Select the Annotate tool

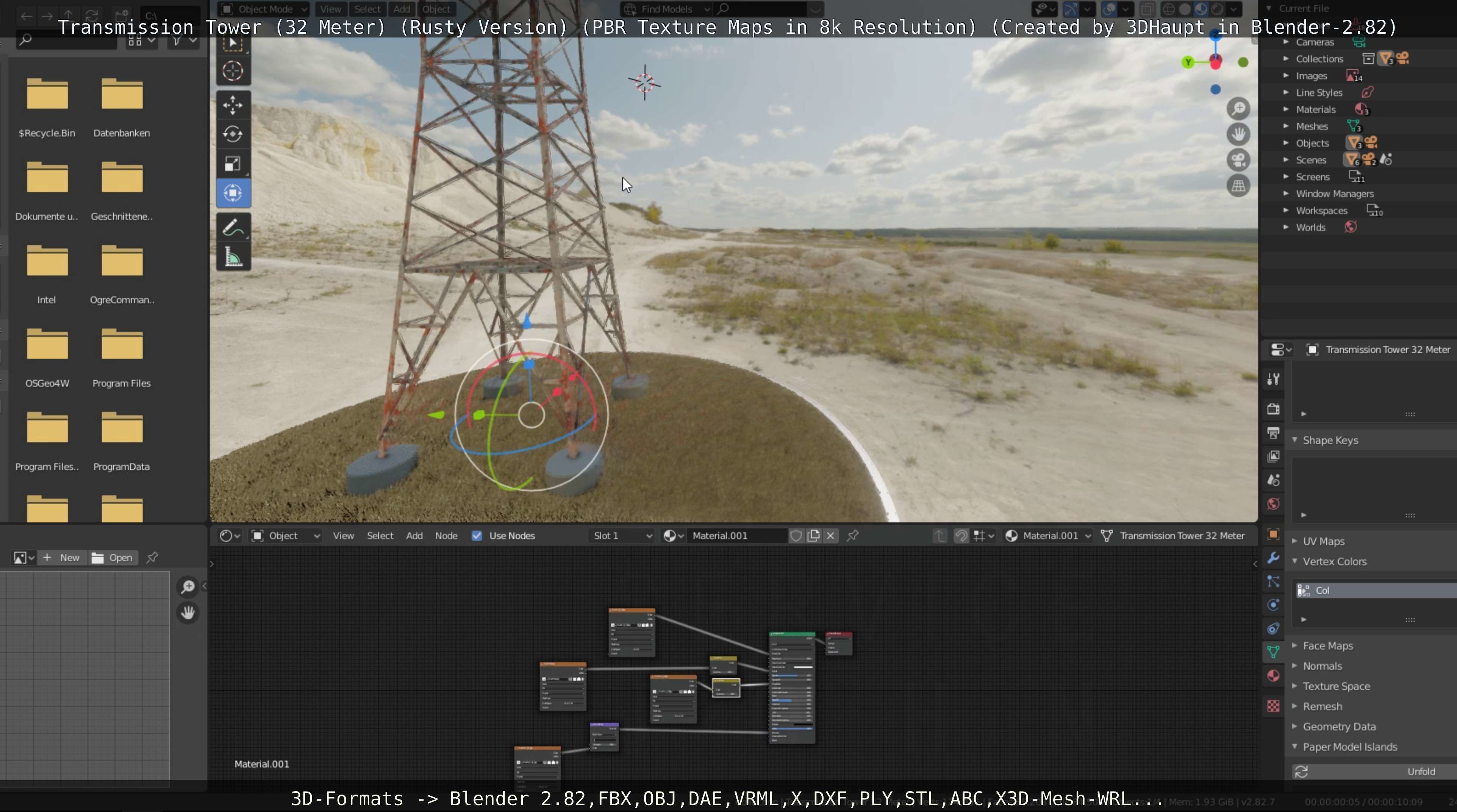233,228
